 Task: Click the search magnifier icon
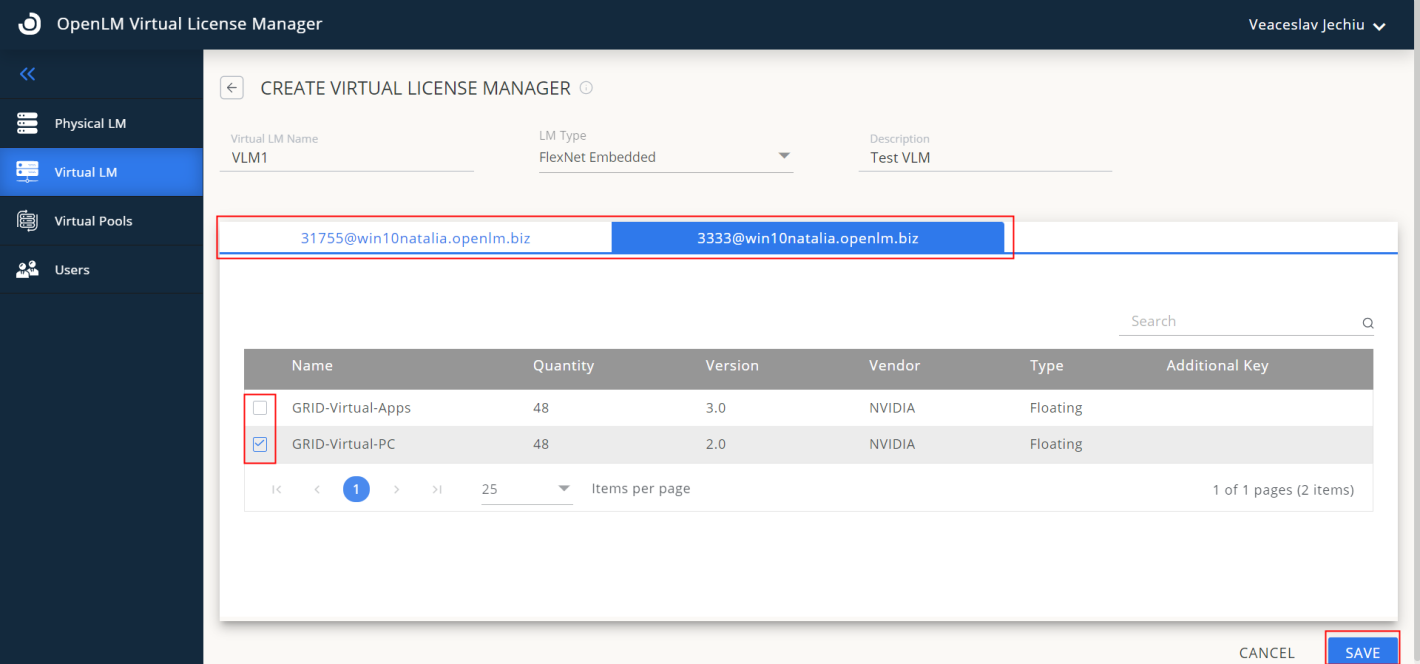[1367, 323]
